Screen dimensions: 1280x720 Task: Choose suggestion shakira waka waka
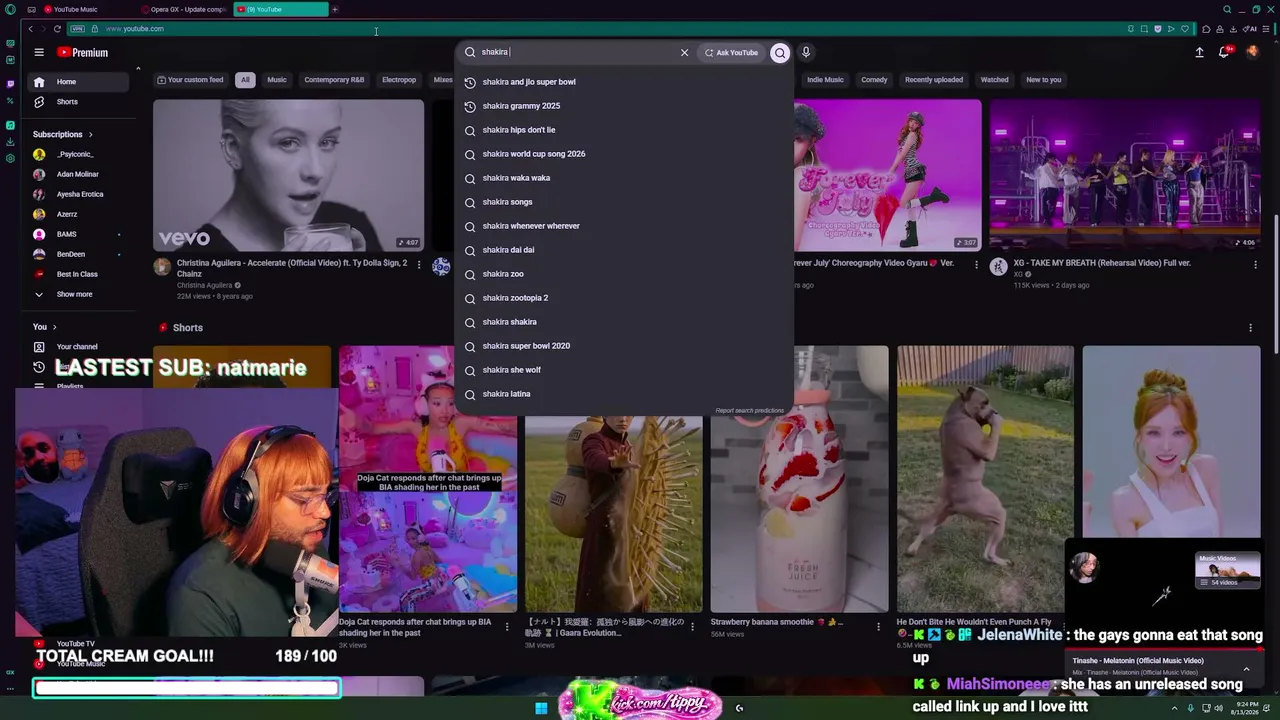(x=624, y=178)
